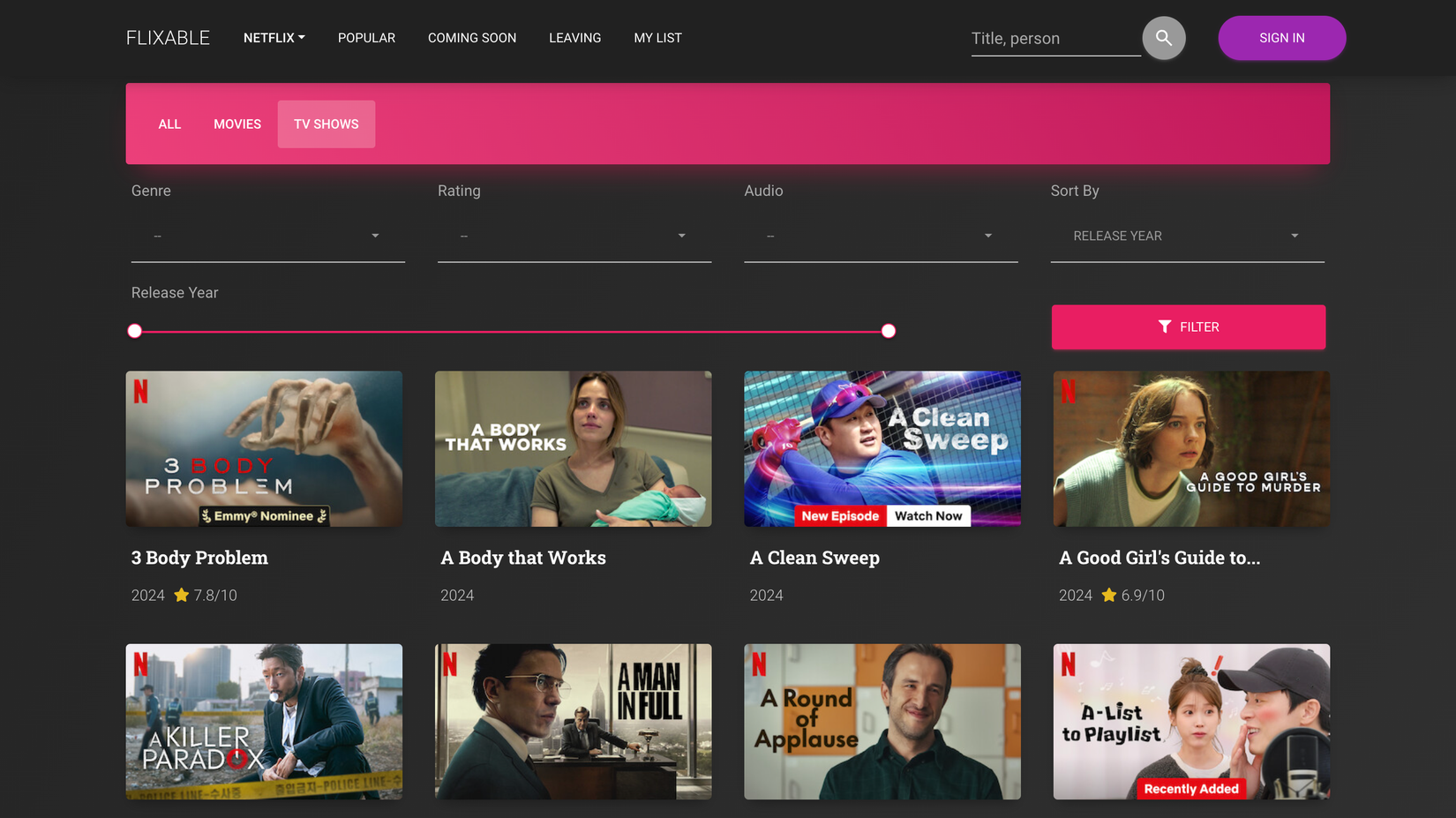Open the Sort By RELEASE YEAR dropdown
This screenshot has width=1456, height=818.
pos(1187,236)
